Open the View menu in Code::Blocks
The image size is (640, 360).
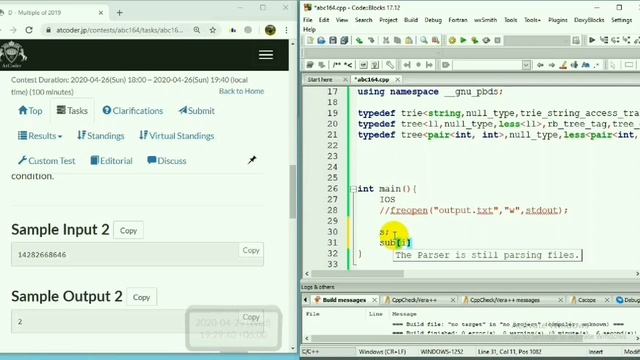pyautogui.click(x=342, y=20)
